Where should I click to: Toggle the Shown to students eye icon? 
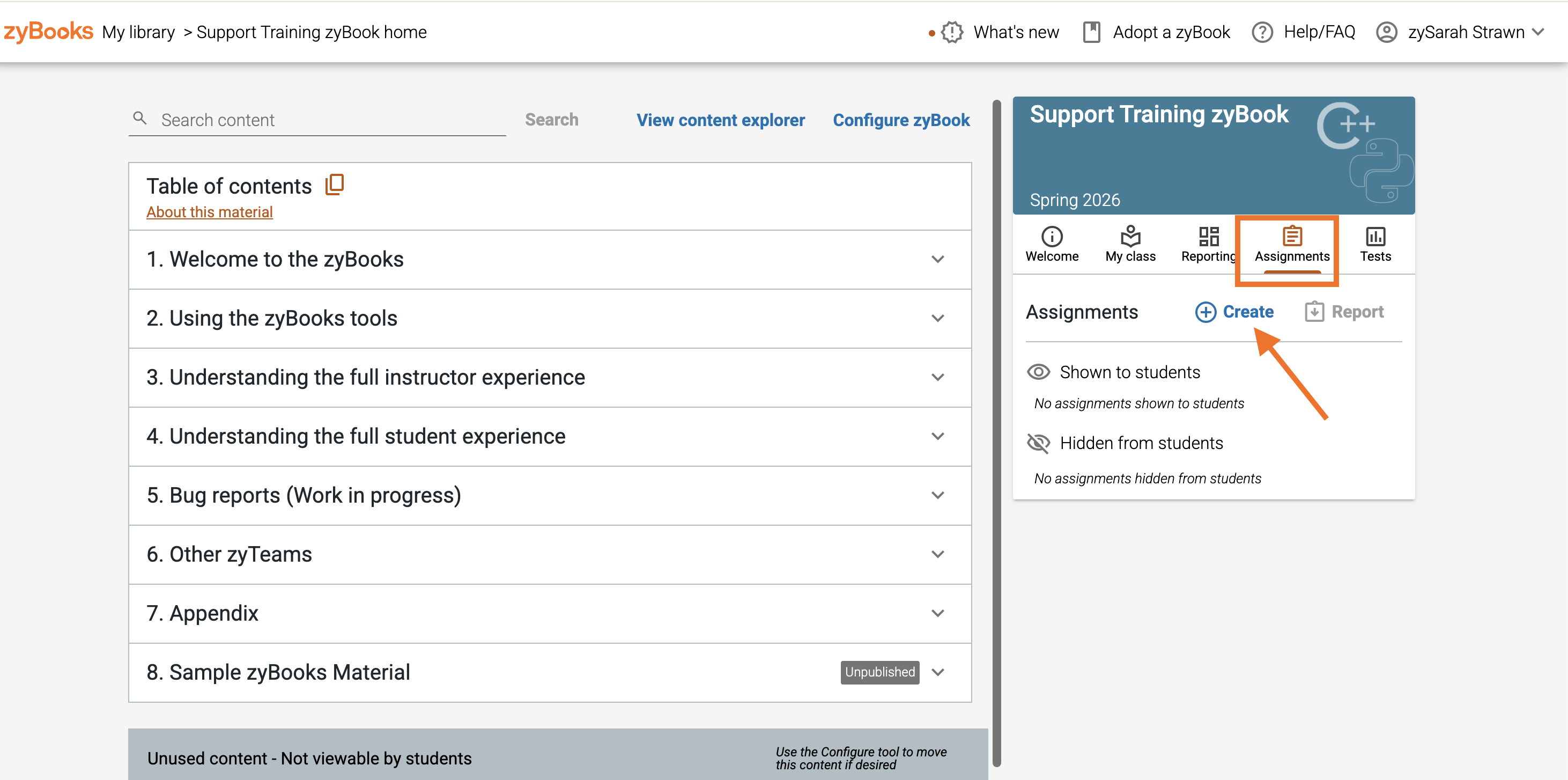(x=1038, y=372)
